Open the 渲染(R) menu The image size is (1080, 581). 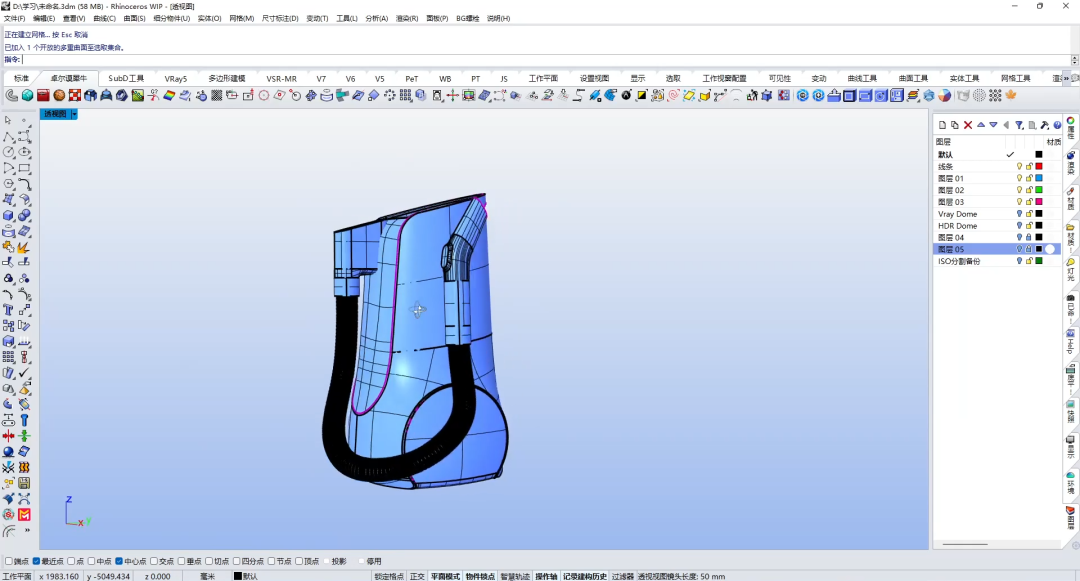(406, 19)
